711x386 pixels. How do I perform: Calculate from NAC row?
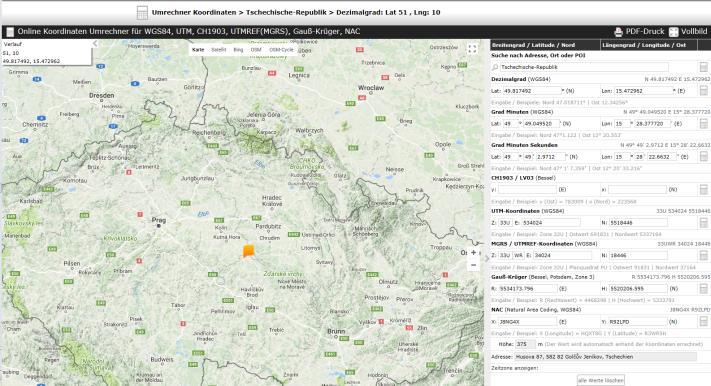pos(703,322)
